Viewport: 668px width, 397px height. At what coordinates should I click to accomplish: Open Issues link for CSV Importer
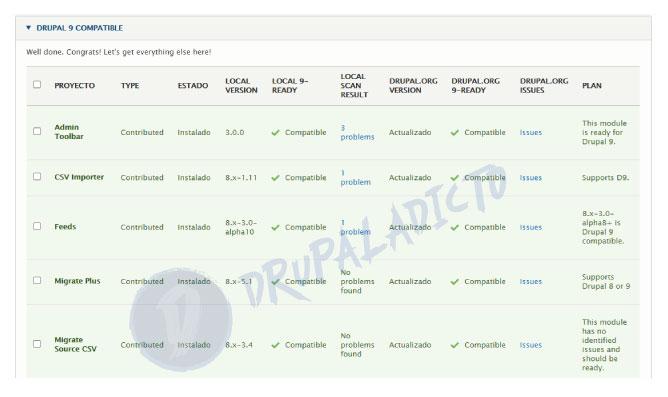coord(530,178)
